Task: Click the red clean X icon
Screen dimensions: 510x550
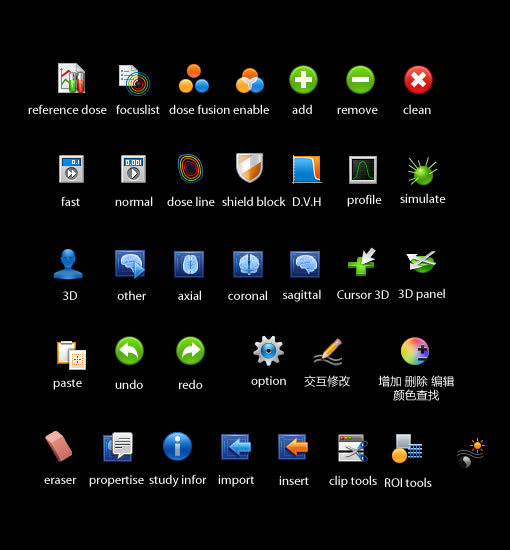Action: [x=418, y=80]
